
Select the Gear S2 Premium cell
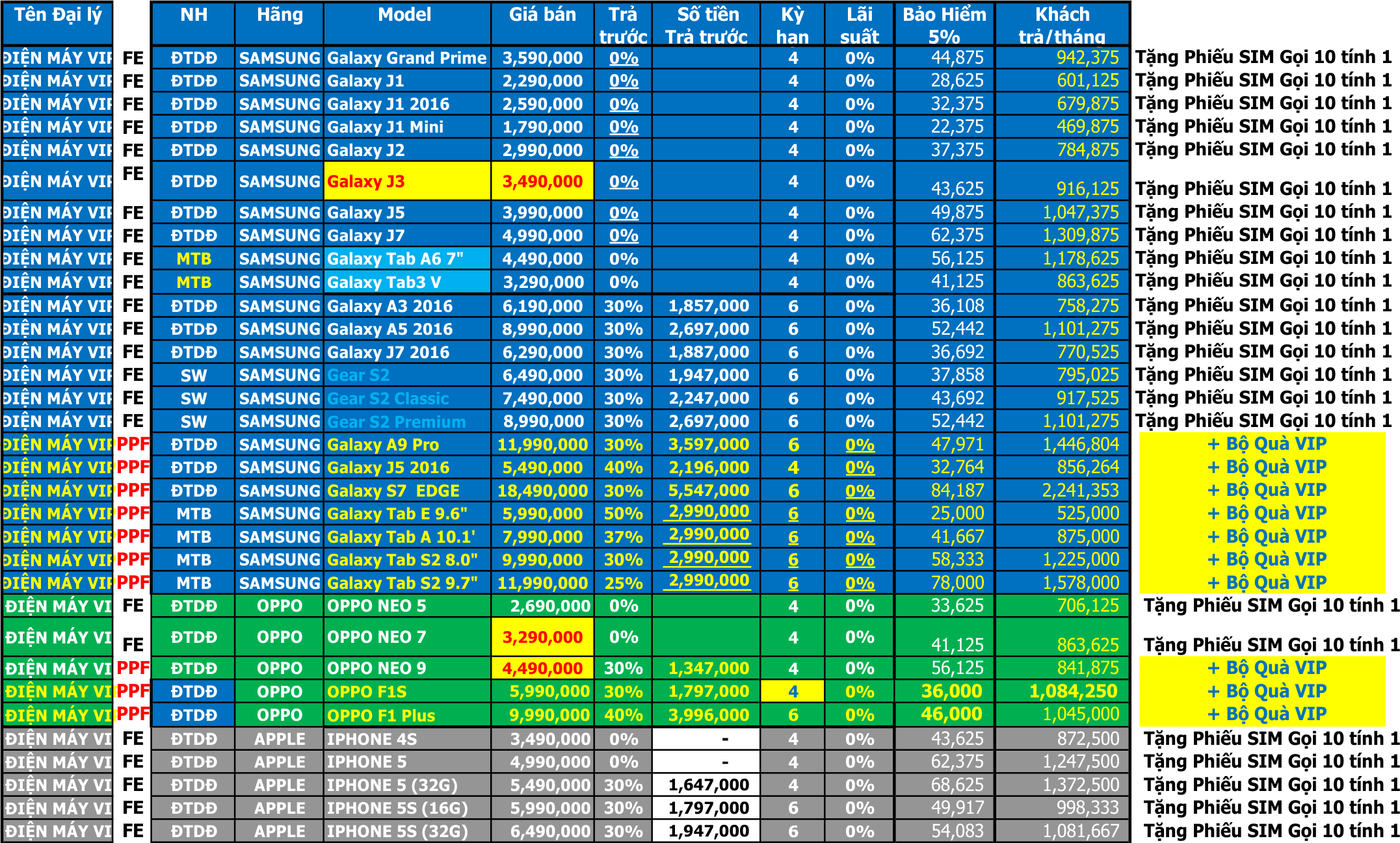[407, 421]
